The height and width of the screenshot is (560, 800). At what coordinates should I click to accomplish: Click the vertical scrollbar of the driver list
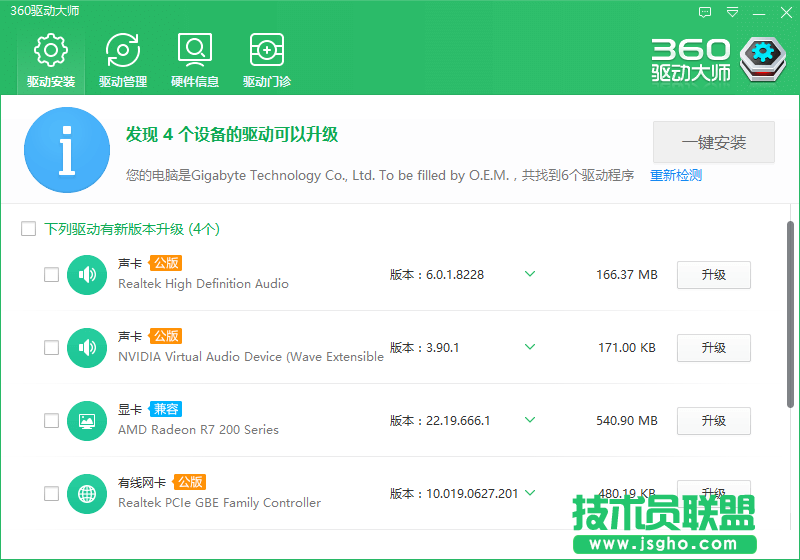click(790, 314)
